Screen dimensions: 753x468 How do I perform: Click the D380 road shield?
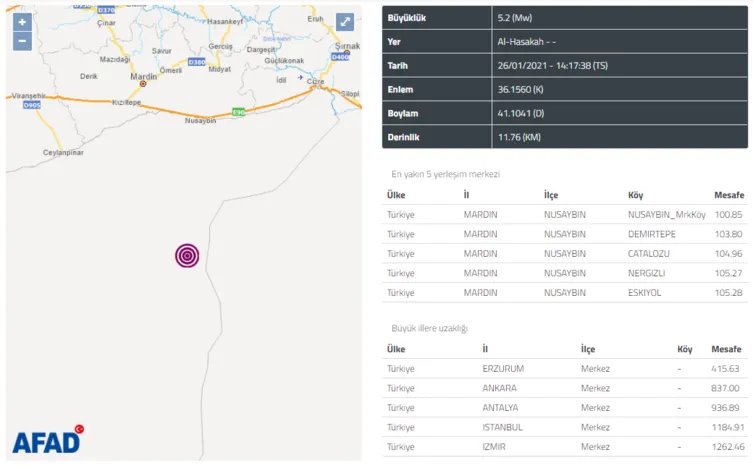click(196, 62)
